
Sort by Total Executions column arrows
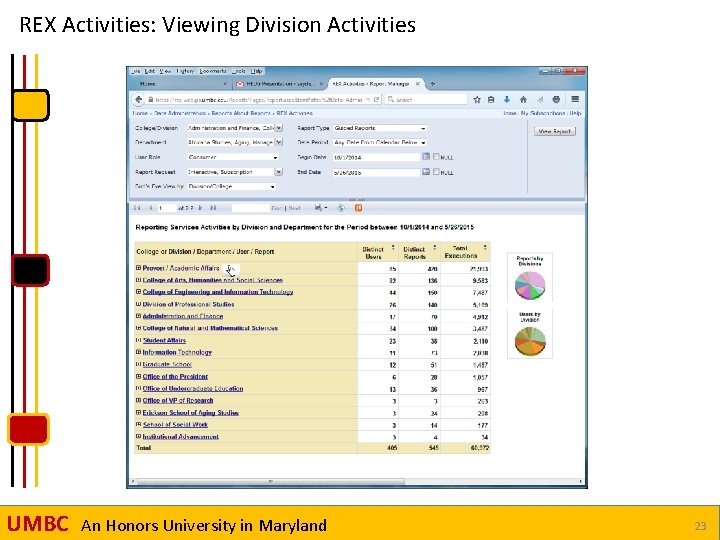(x=485, y=248)
